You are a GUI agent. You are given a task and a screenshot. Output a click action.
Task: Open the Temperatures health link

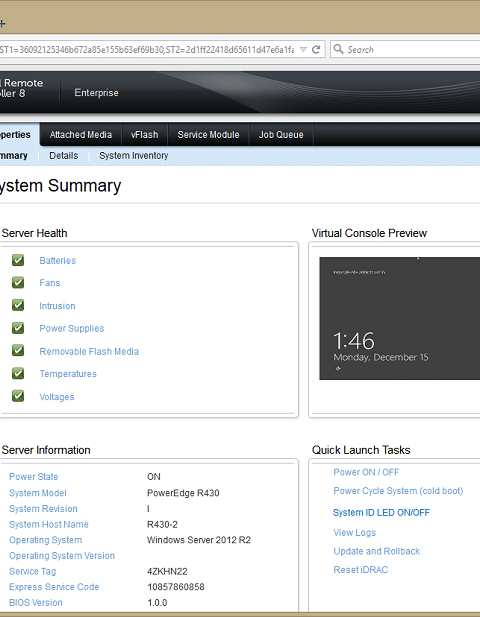pyautogui.click(x=68, y=374)
